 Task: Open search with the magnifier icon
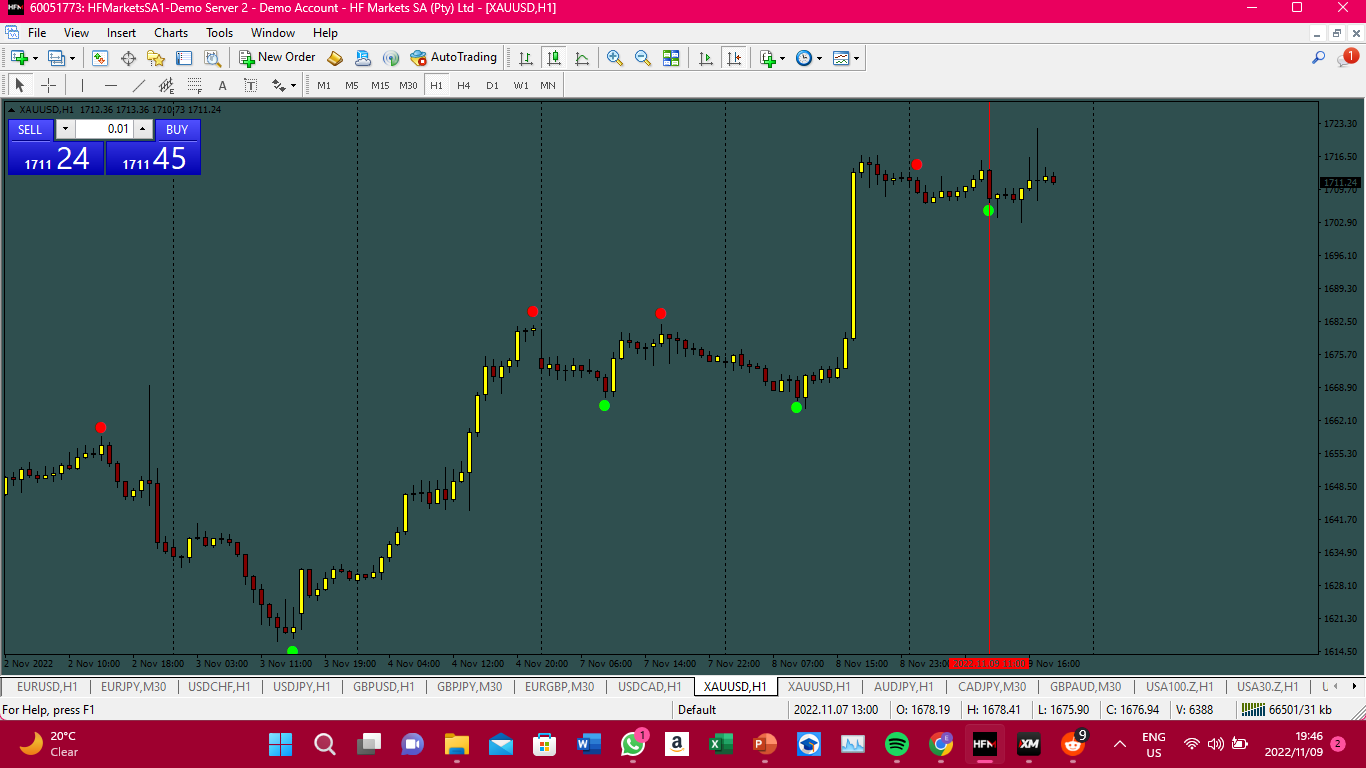pos(1319,58)
